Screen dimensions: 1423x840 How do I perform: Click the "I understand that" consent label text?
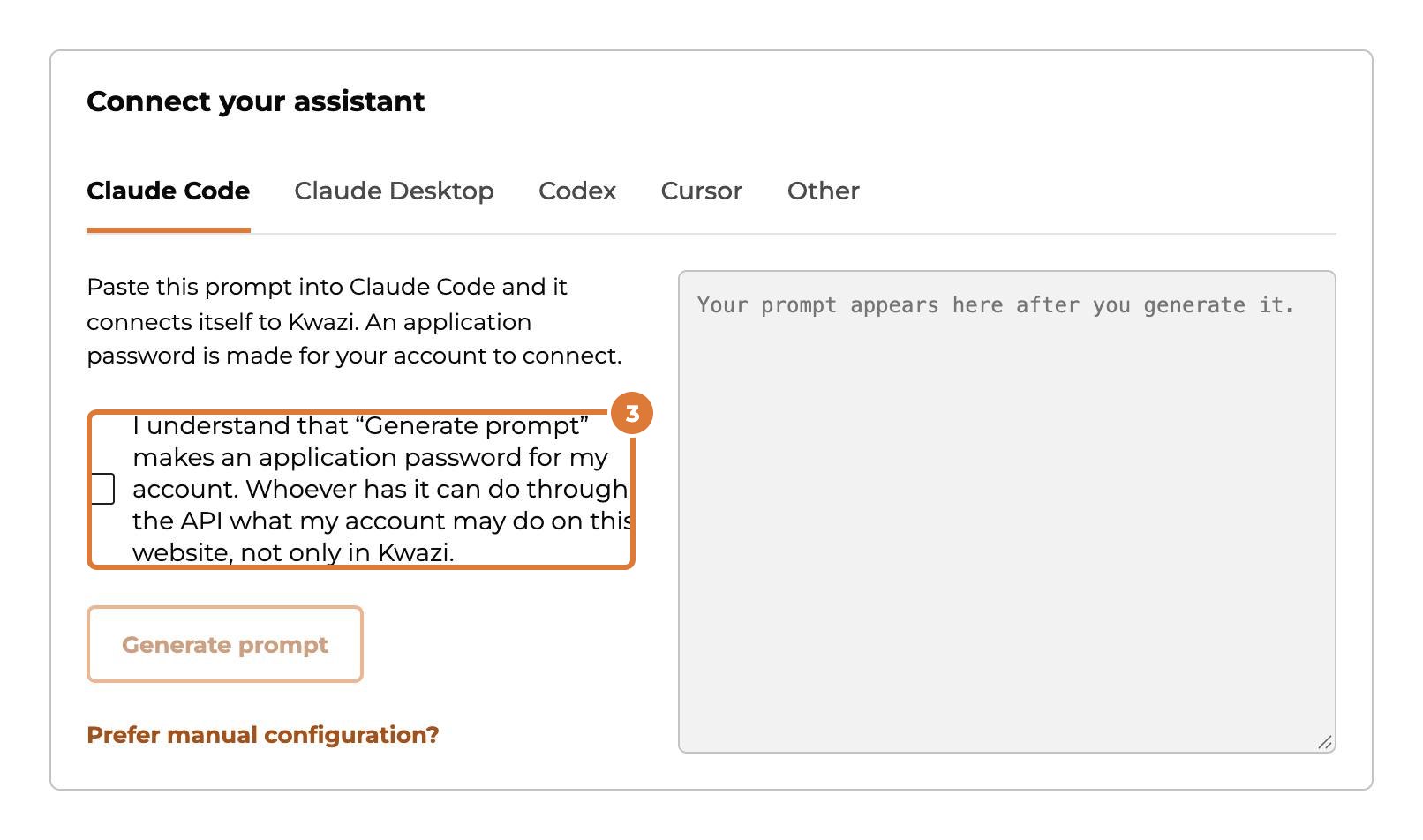(381, 489)
